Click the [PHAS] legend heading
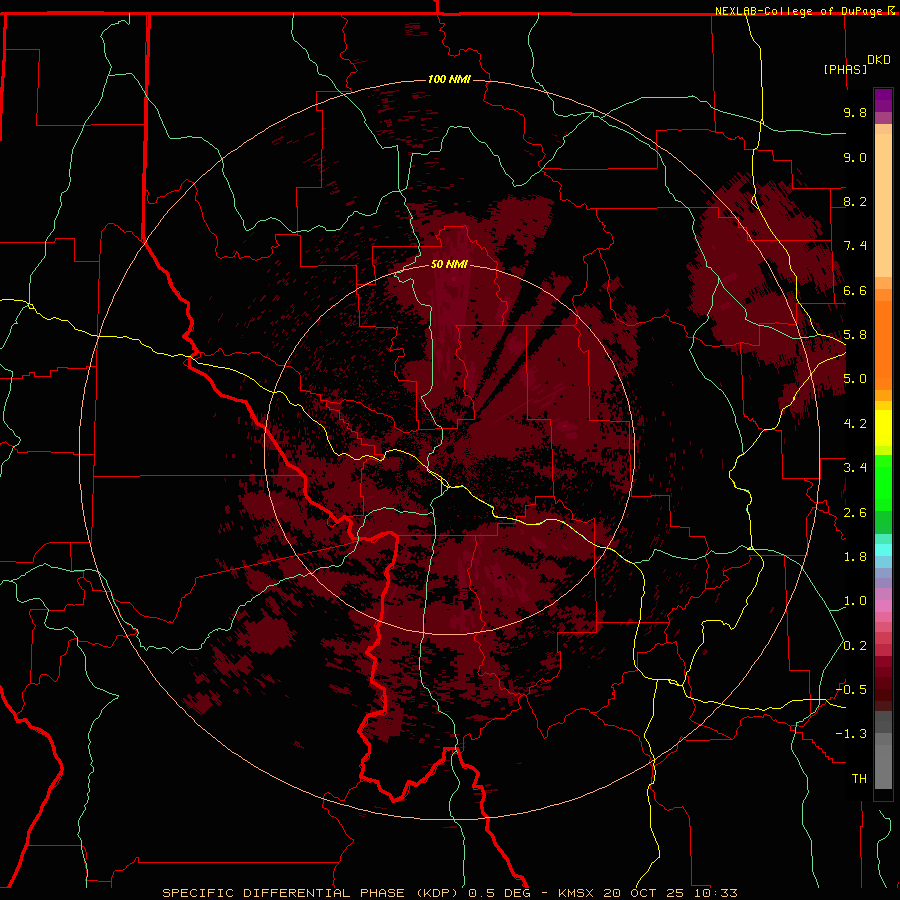Viewport: 900px width, 900px height. [845, 69]
